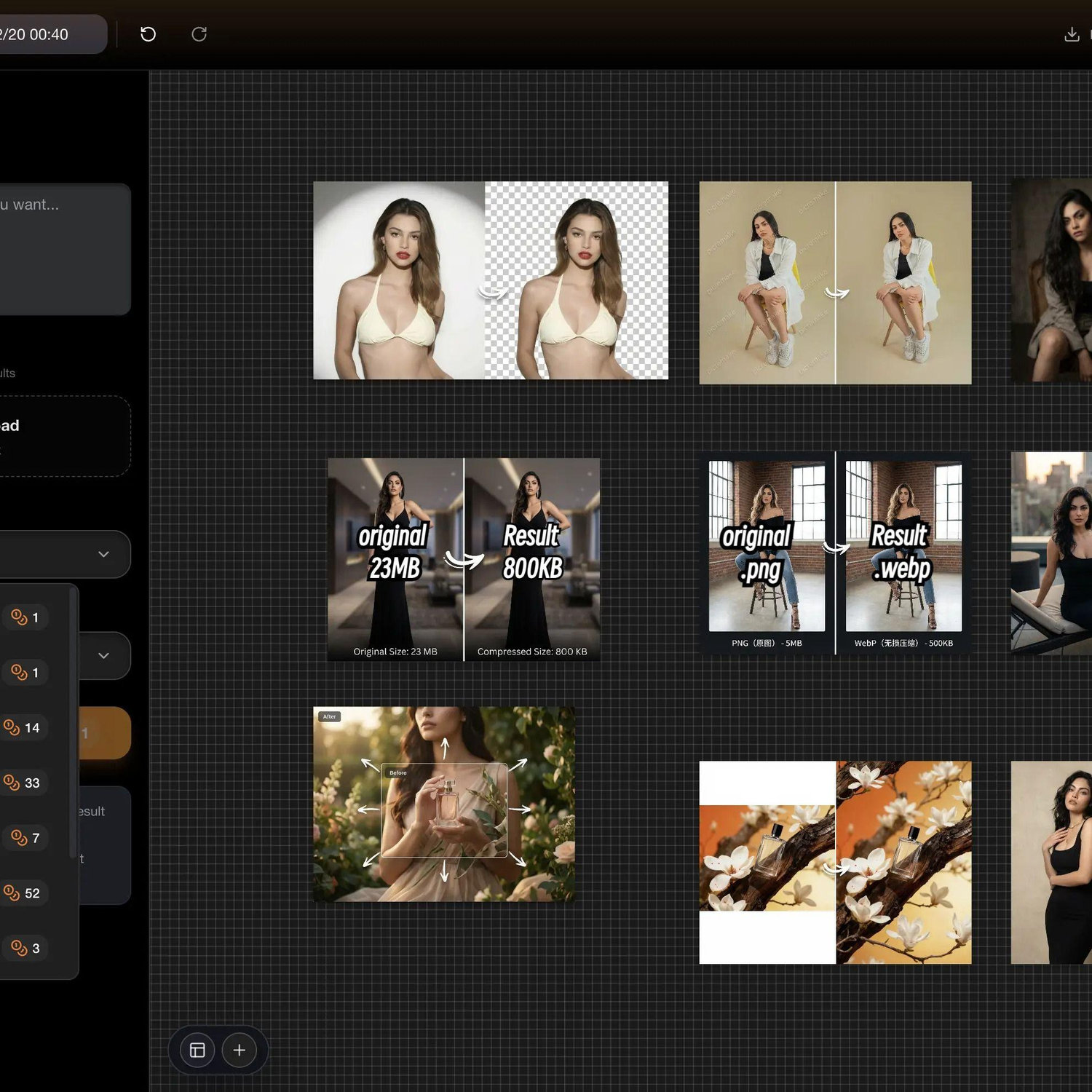Click the undo arrow icon
This screenshot has width=1092, height=1092.
pos(148,34)
